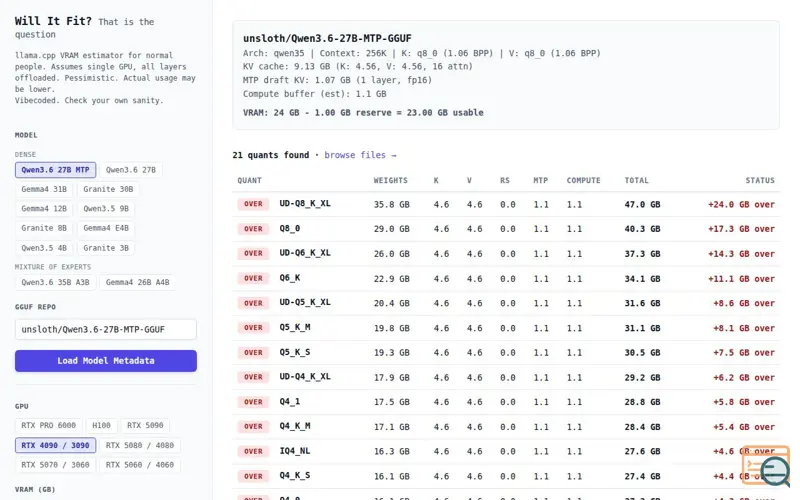Click the magnifier zoom-out overlay icon
Image resolution: width=800 pixels, height=500 pixels.
tap(774, 471)
